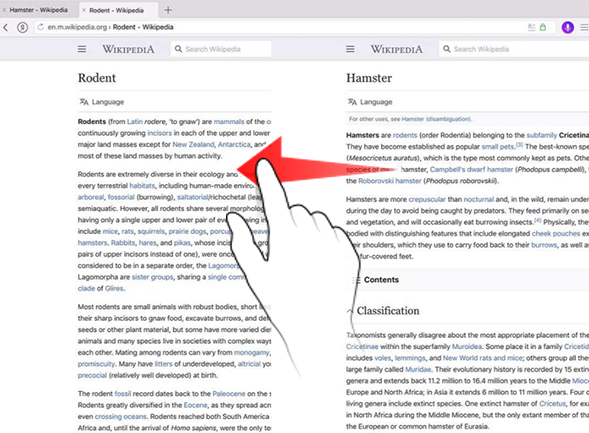The height and width of the screenshot is (433, 589).
Task: Open the Glires link
Action: pyautogui.click(x=114, y=288)
